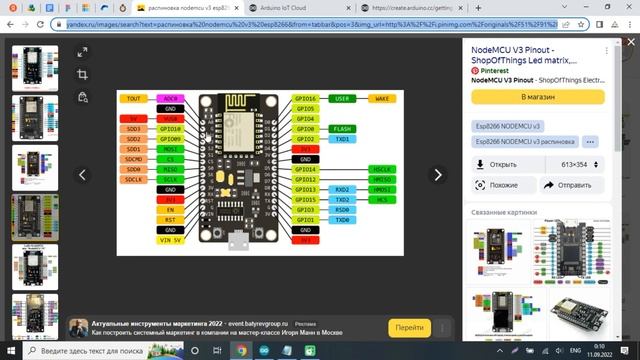This screenshot has width=640, height=360.
Task: Open the three-dot menu beside the image title
Action: [x=607, y=51]
